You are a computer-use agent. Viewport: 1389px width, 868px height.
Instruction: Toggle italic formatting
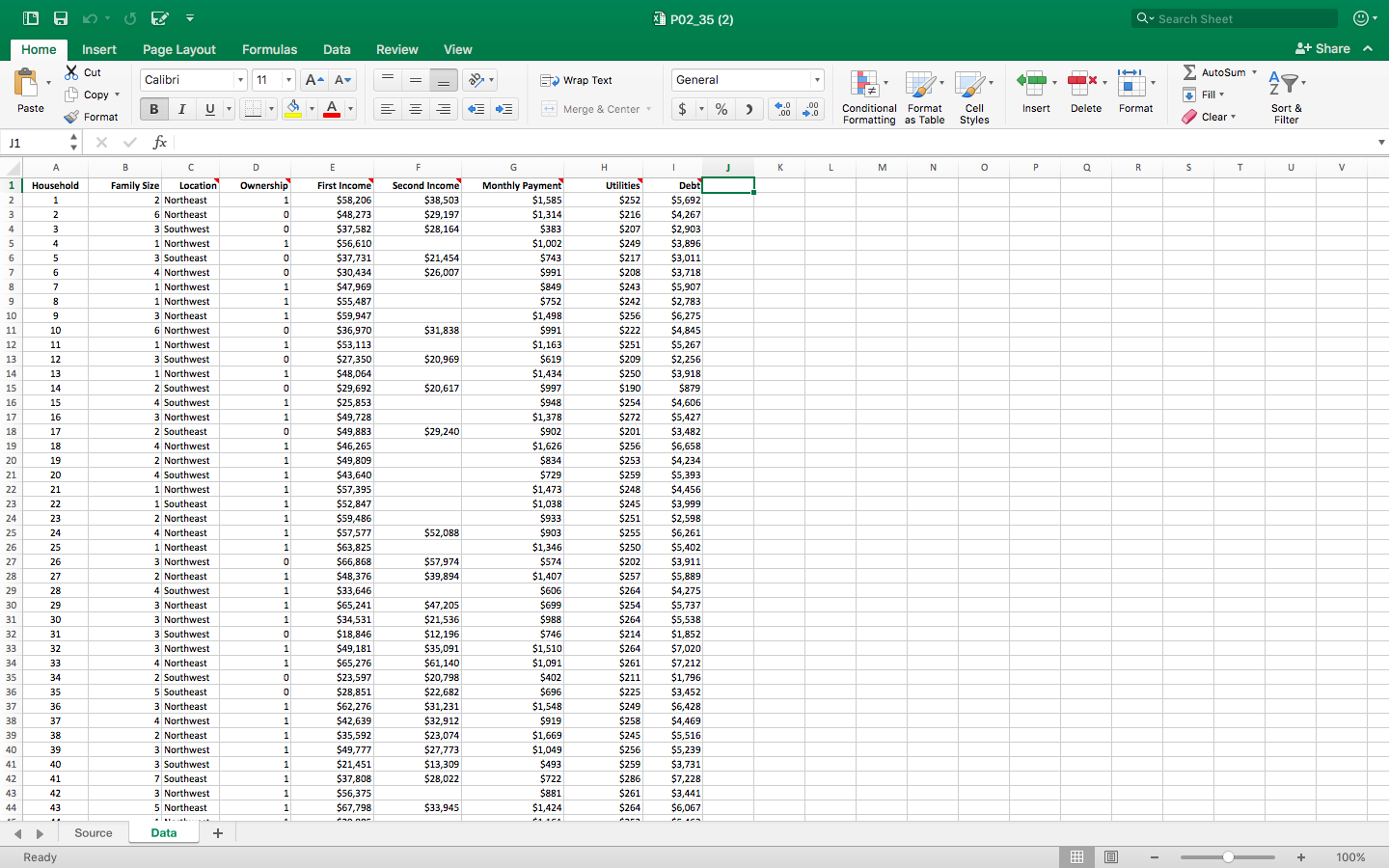(x=179, y=109)
